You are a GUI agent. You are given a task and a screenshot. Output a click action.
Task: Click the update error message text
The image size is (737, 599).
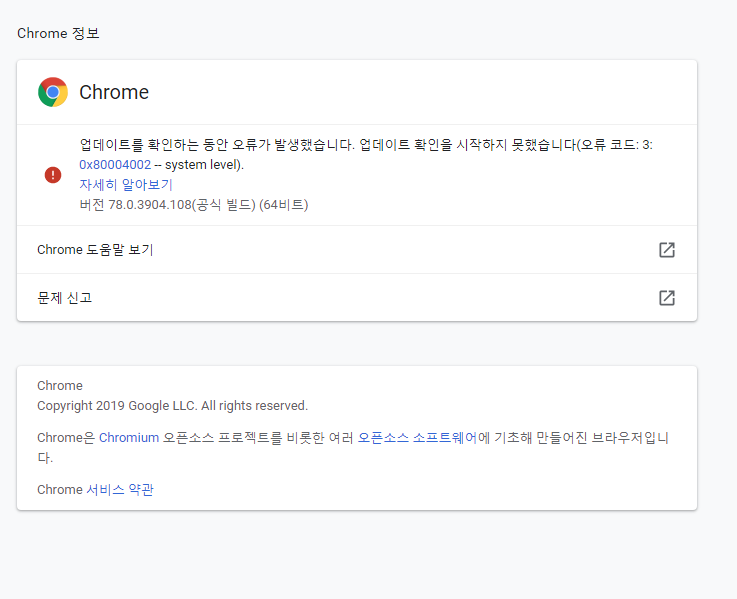(366, 145)
